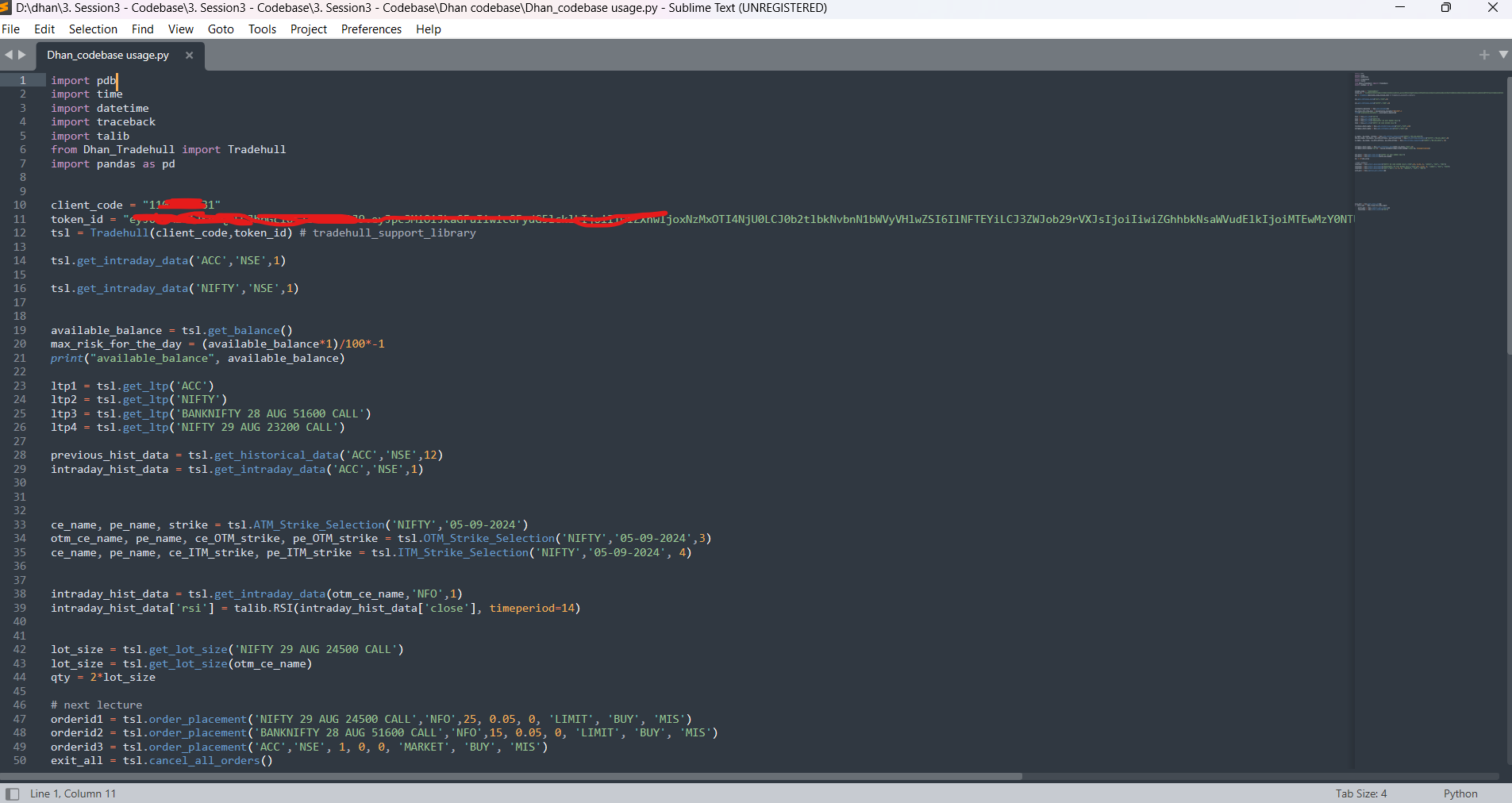Open the Selection menu
1512x803 pixels.
(x=93, y=29)
